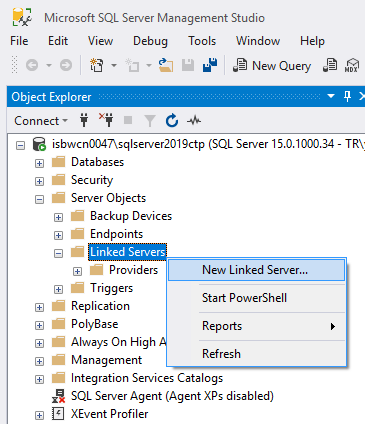Open Object Explorer window position dropdown arrow
The width and height of the screenshot is (365, 424).
pyautogui.click(x=331, y=96)
